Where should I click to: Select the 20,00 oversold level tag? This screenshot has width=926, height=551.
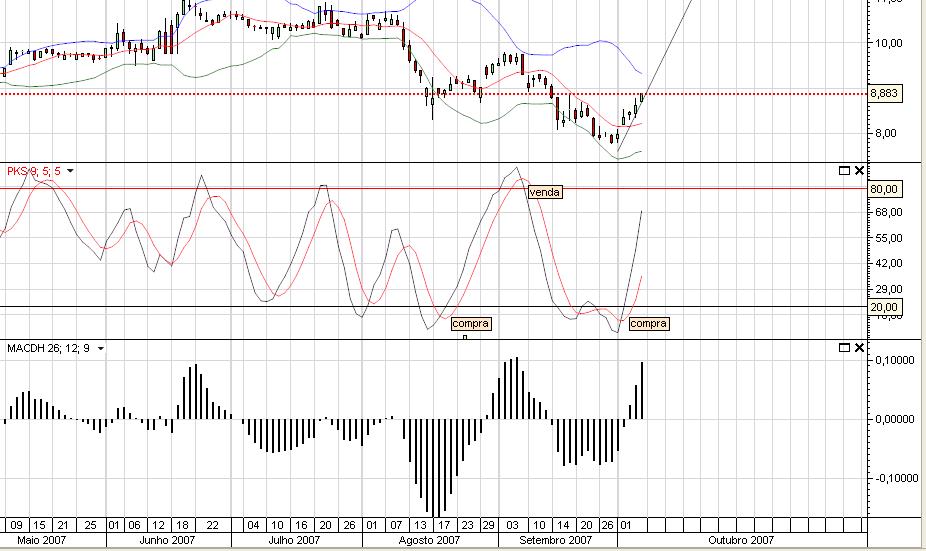click(885, 307)
